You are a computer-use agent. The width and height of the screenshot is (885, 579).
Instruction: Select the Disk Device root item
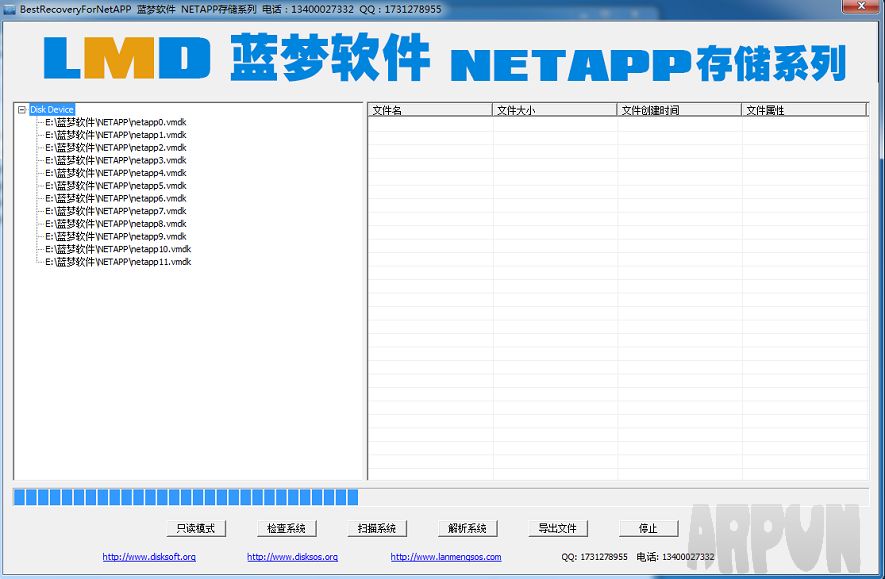51,110
